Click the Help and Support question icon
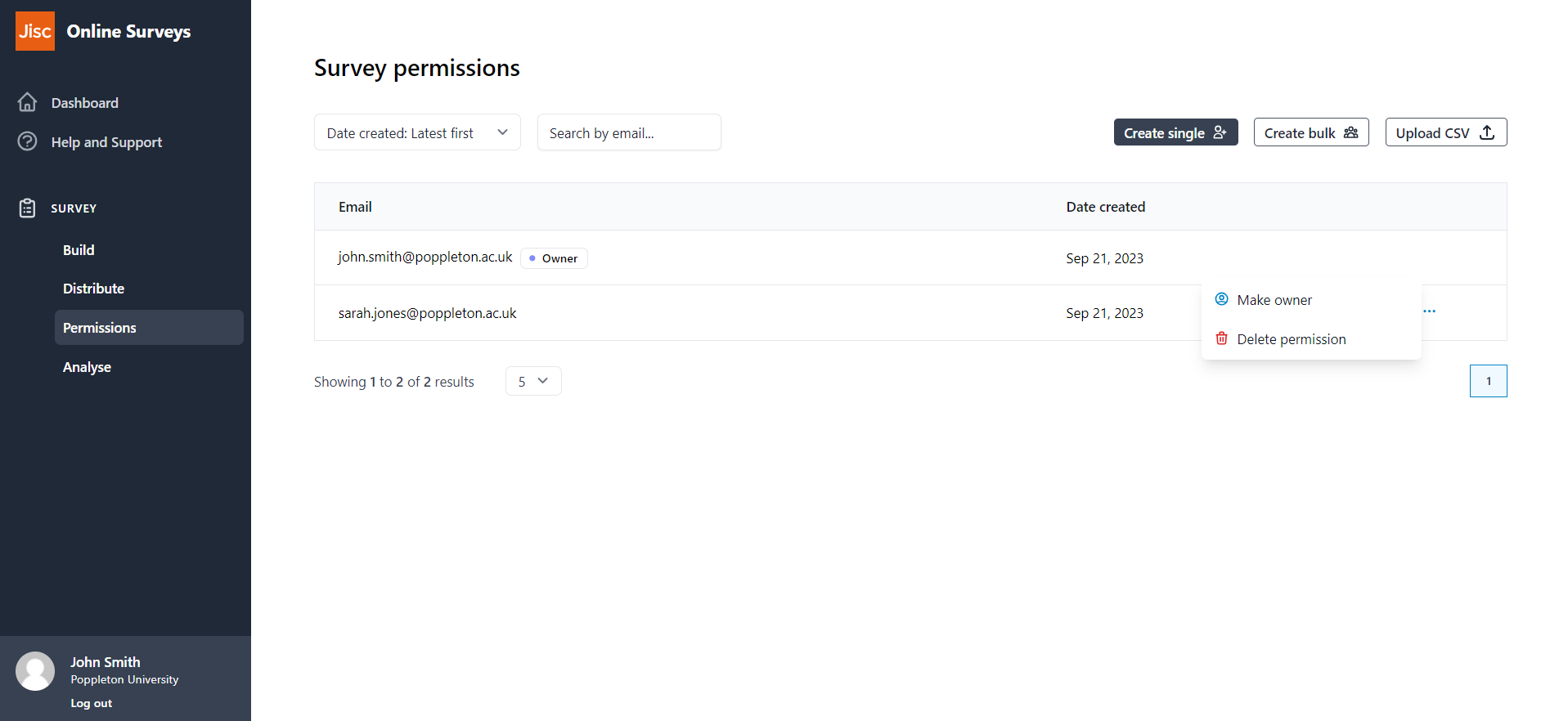 pos(27,141)
